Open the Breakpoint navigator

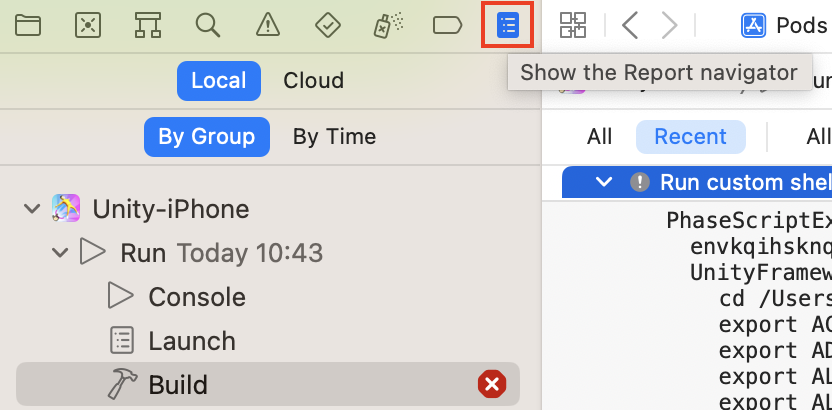447,25
